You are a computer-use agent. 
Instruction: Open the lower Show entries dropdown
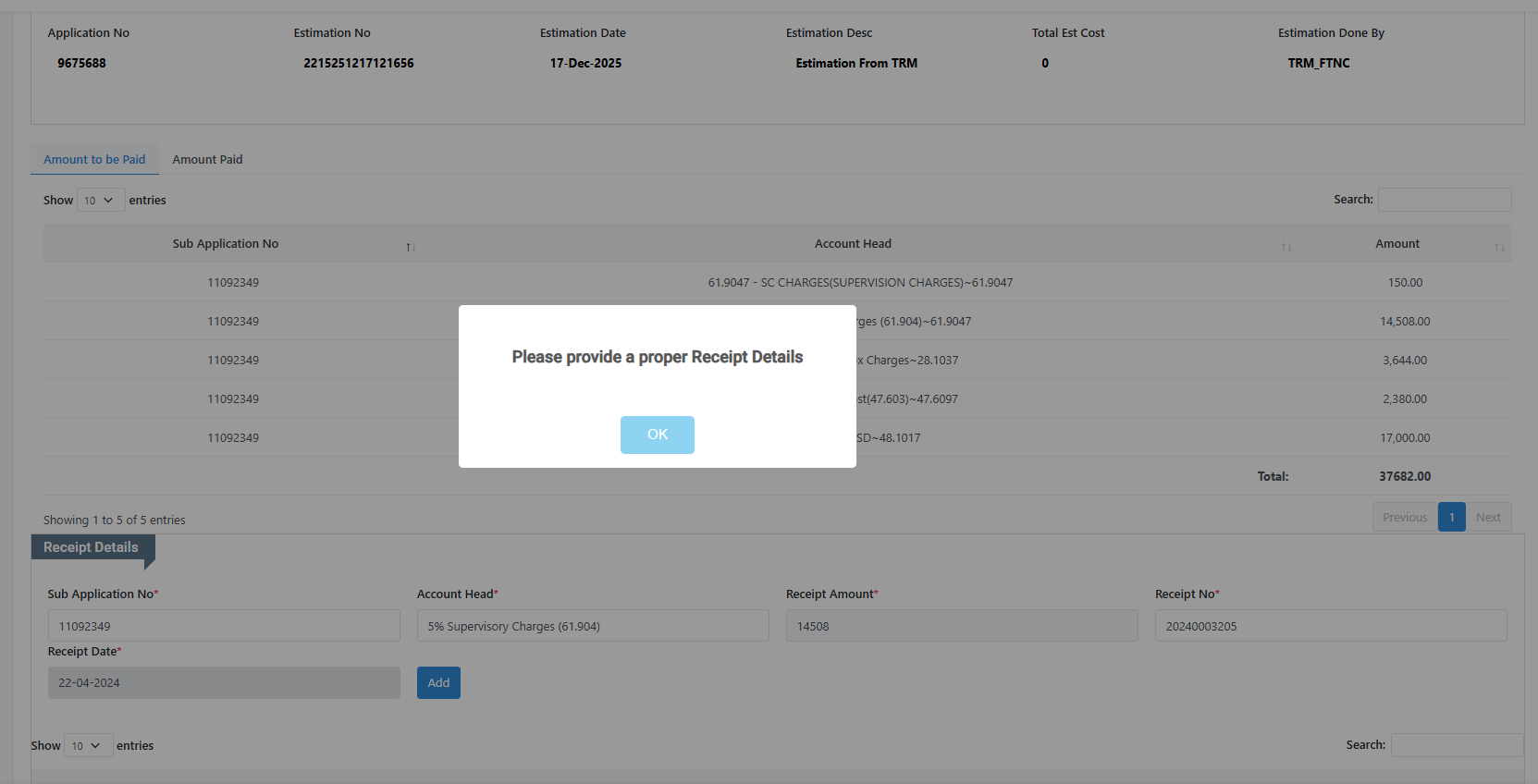(x=88, y=746)
